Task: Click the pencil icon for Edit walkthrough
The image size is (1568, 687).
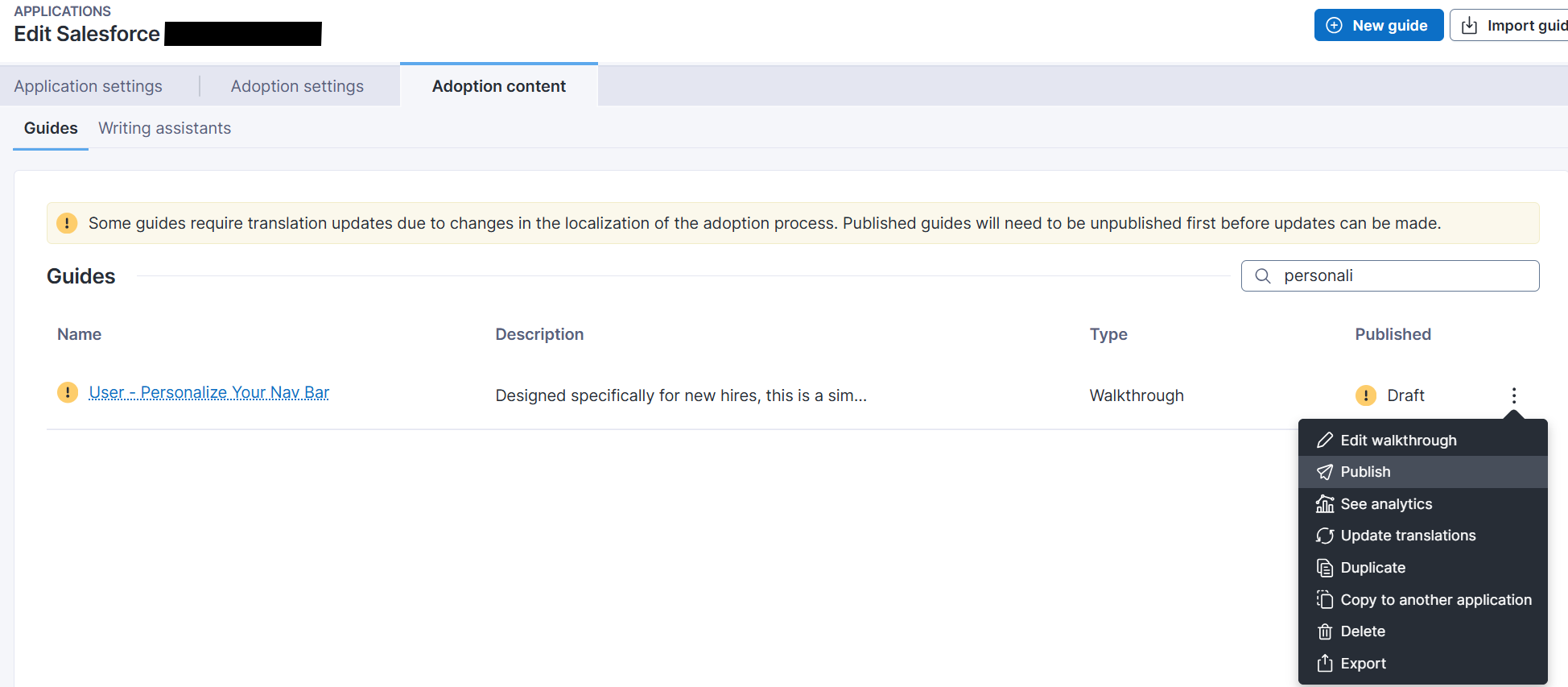Action: (x=1324, y=441)
